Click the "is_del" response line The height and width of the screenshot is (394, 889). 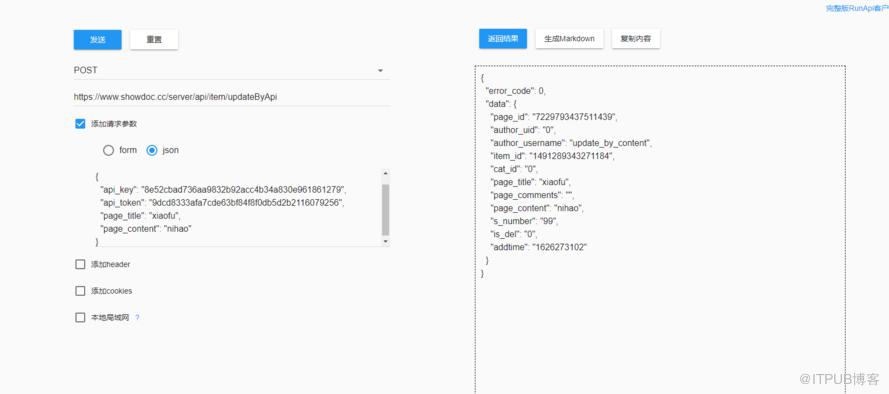pyautogui.click(x=514, y=234)
